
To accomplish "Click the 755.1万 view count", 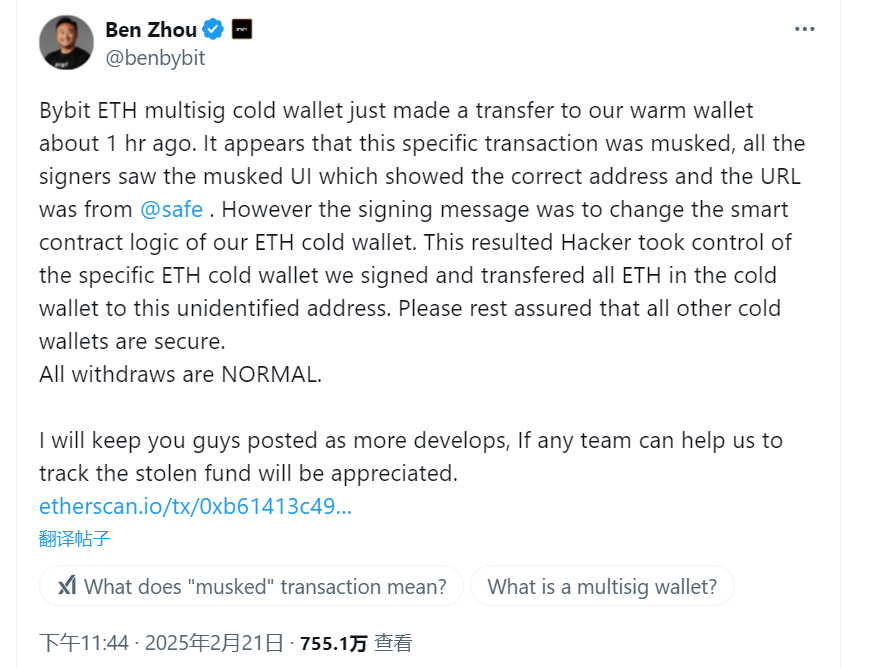I will click(333, 643).
